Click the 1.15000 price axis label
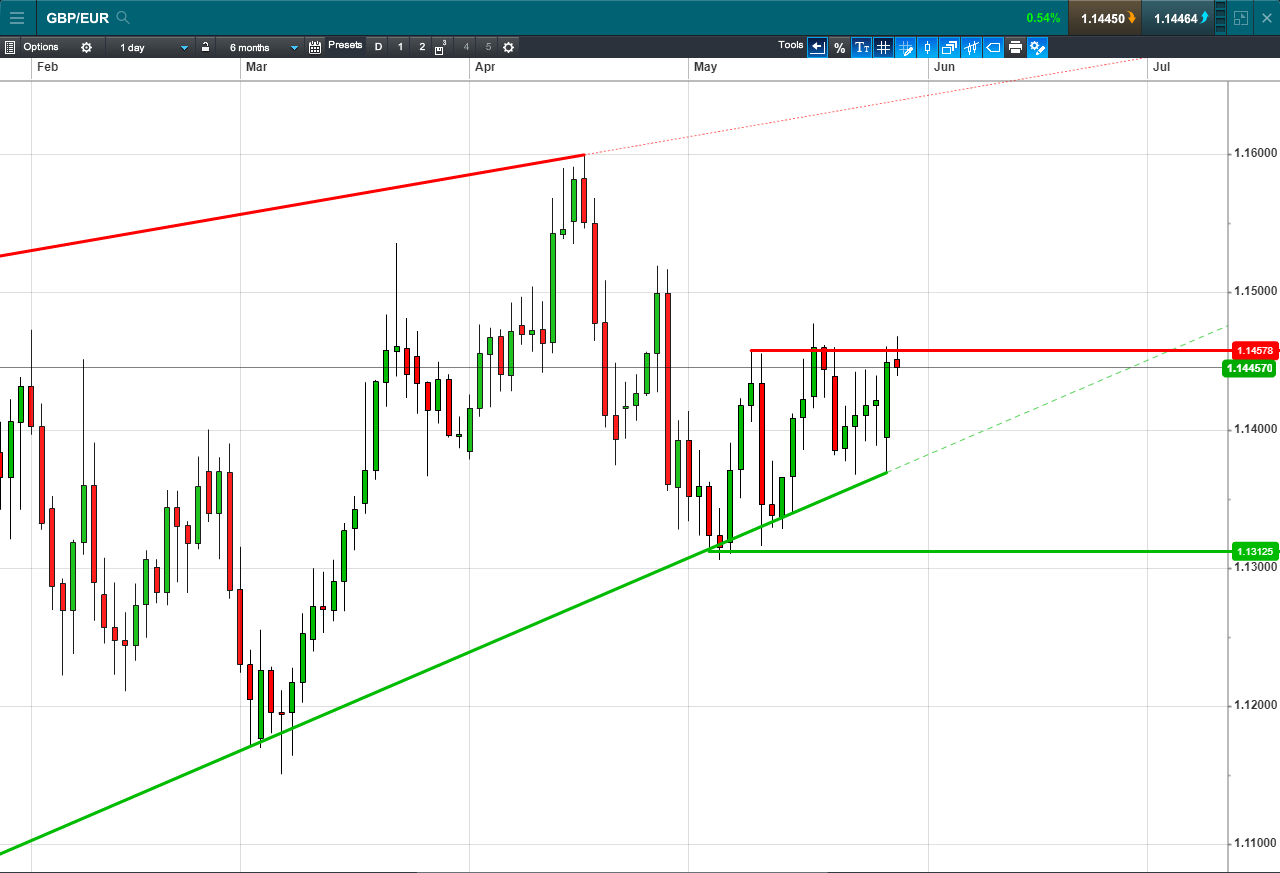The width and height of the screenshot is (1280, 873). coord(1256,292)
